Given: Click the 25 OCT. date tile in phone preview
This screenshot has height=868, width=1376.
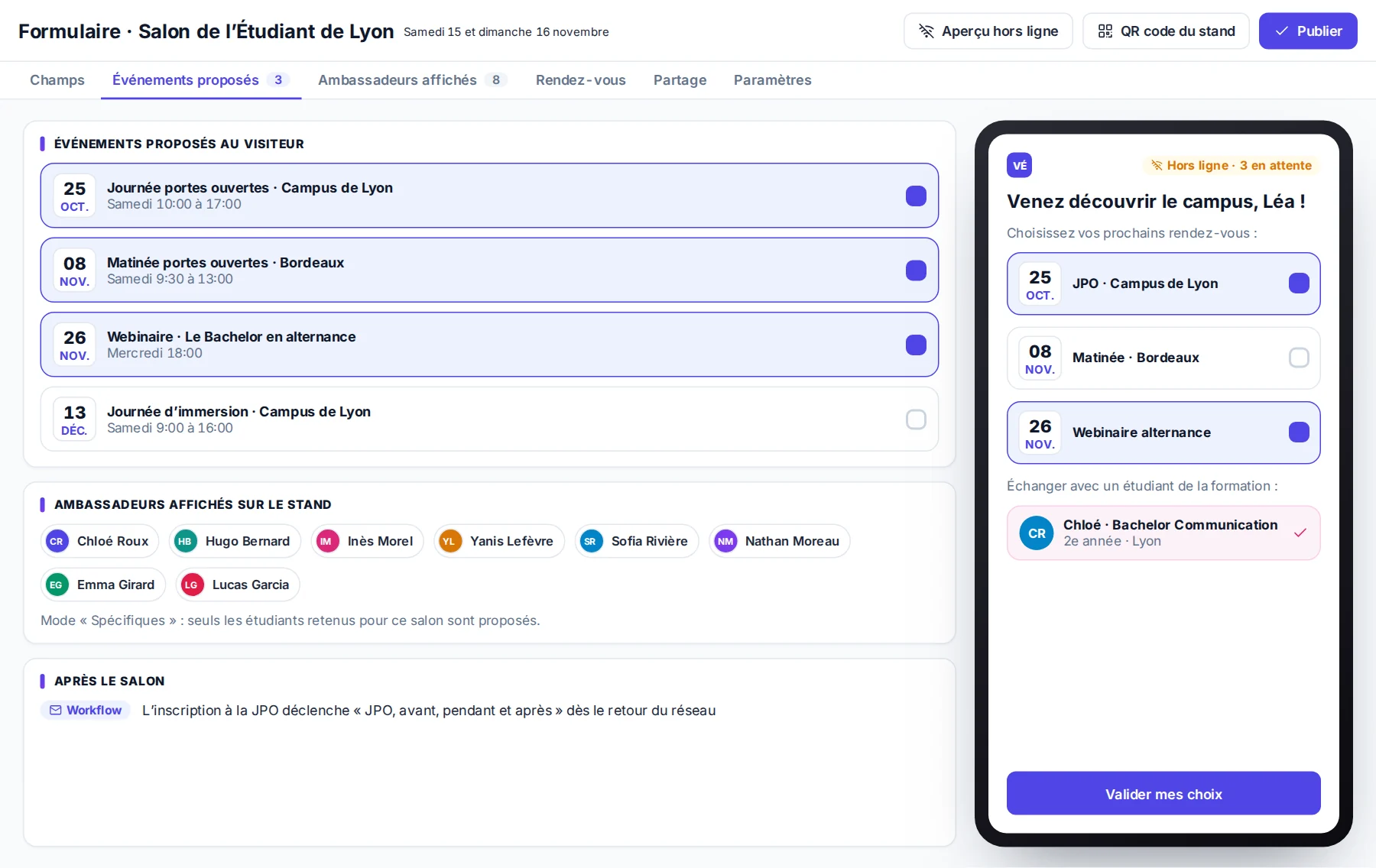Looking at the screenshot, I should click(1040, 283).
